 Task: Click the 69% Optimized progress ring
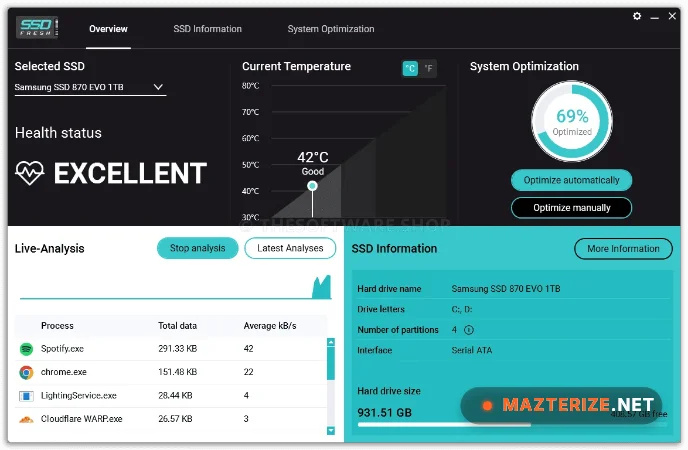tap(572, 121)
